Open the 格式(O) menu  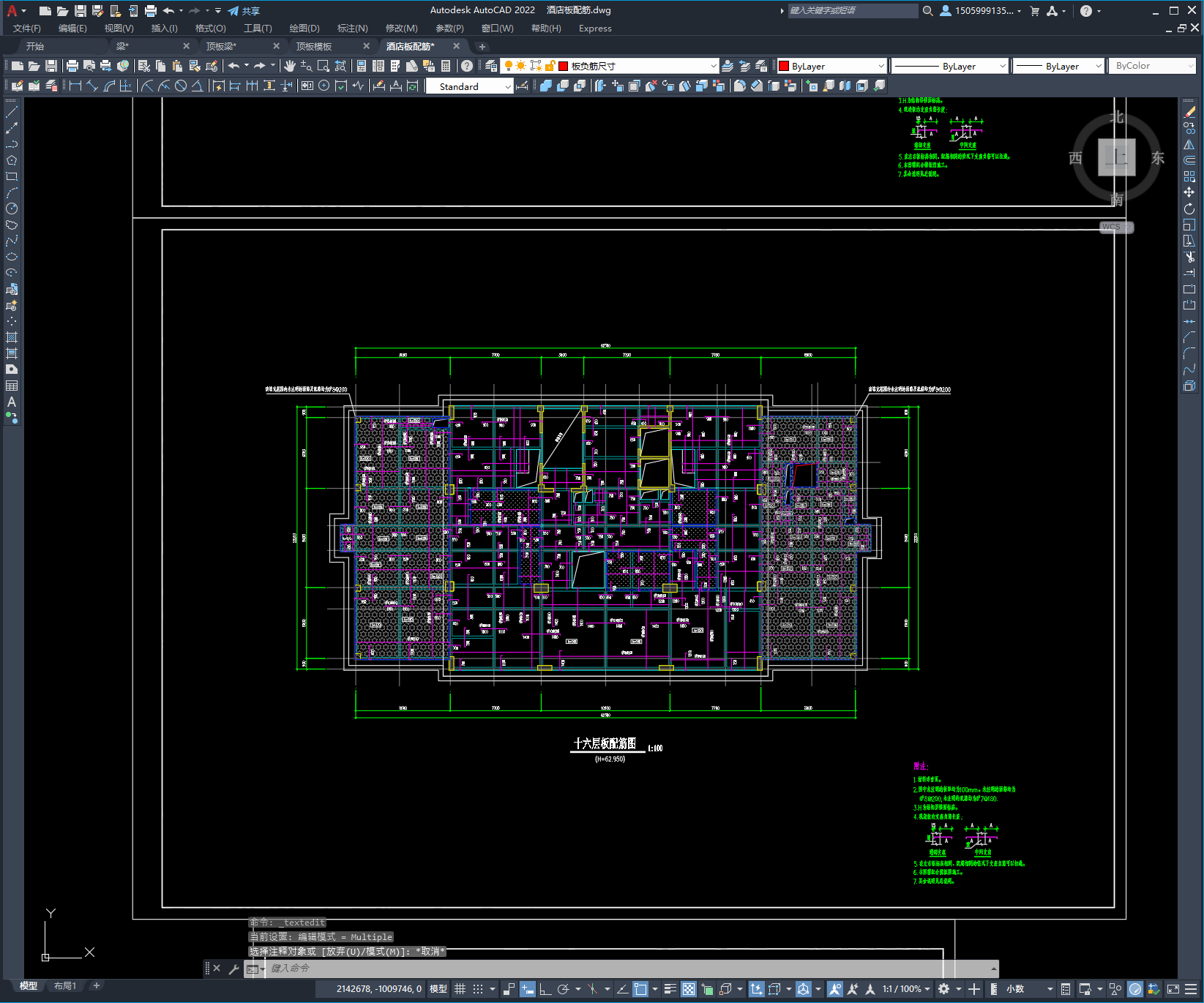(211, 29)
